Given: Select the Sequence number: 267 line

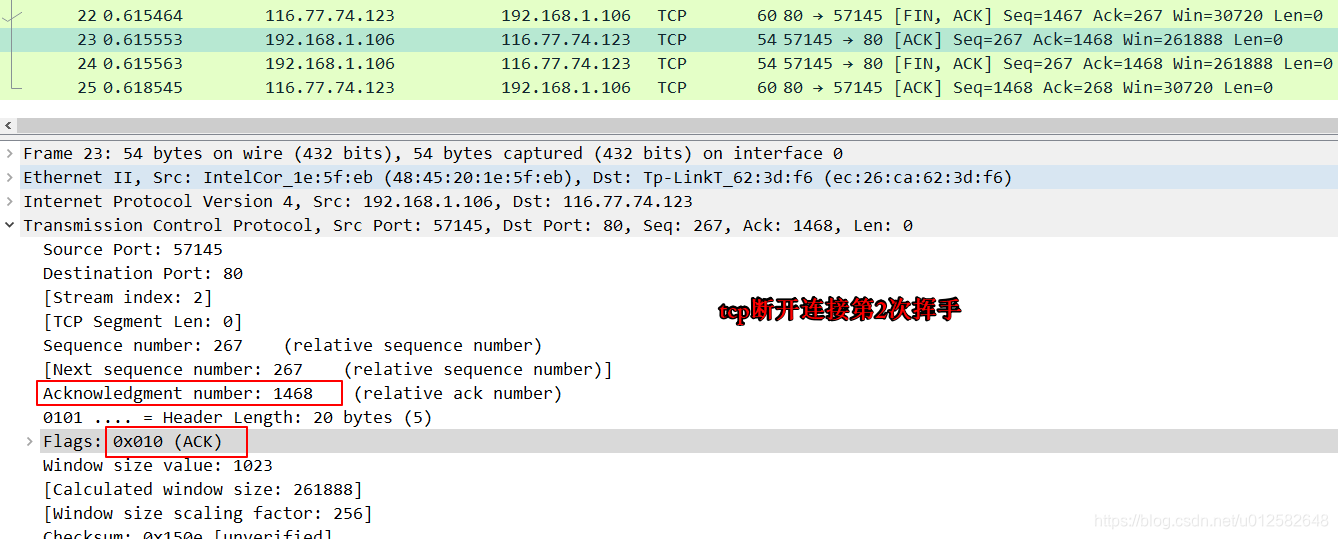Looking at the screenshot, I should tap(292, 345).
